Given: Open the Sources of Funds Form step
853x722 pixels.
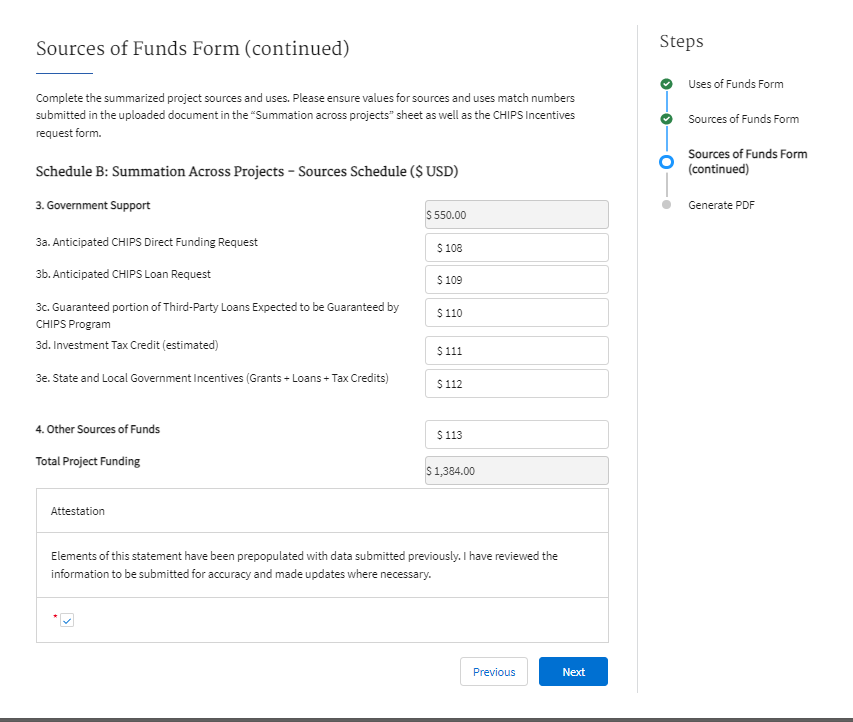Looking at the screenshot, I should pos(743,119).
